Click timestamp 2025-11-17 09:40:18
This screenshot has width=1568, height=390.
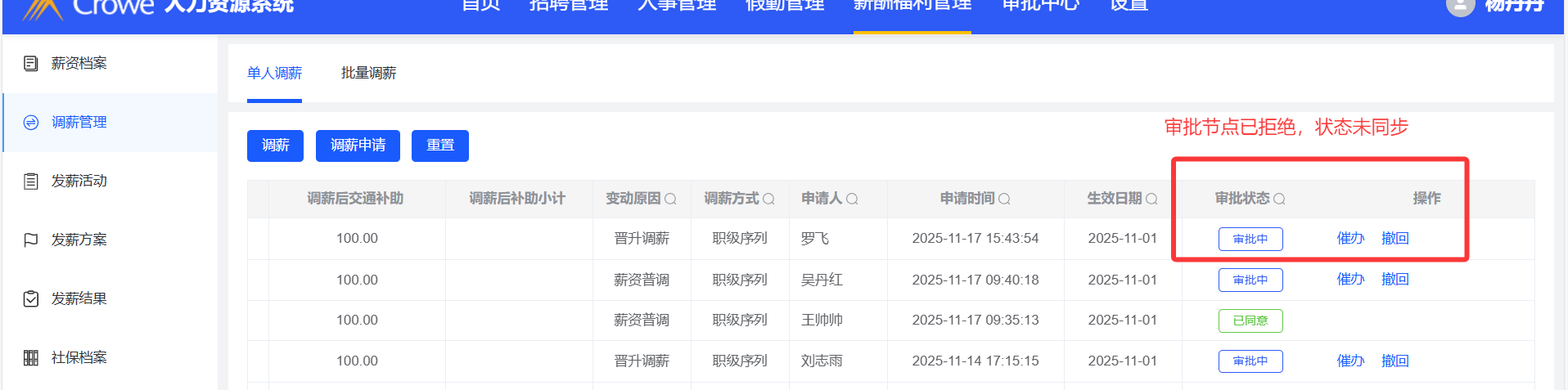point(975,280)
